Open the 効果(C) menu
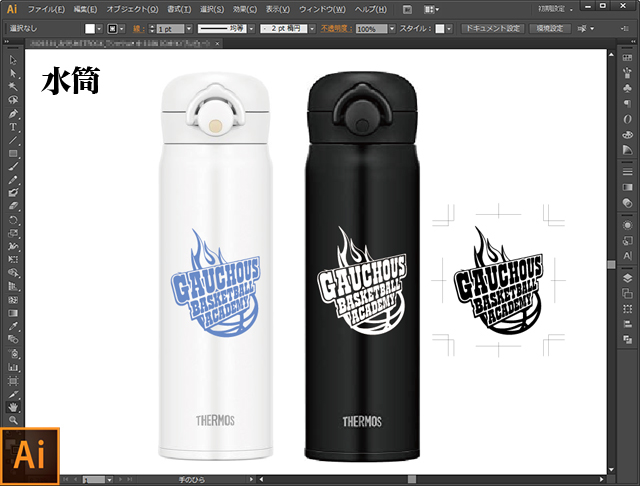Viewport: 640px width, 486px height. pos(245,9)
